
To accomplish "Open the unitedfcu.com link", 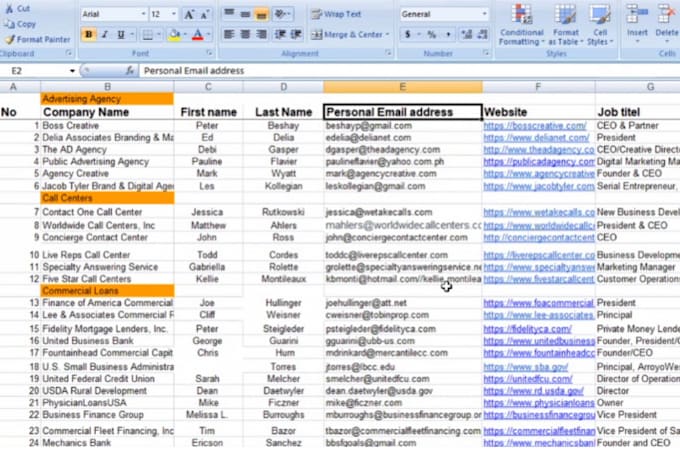I will point(528,379).
